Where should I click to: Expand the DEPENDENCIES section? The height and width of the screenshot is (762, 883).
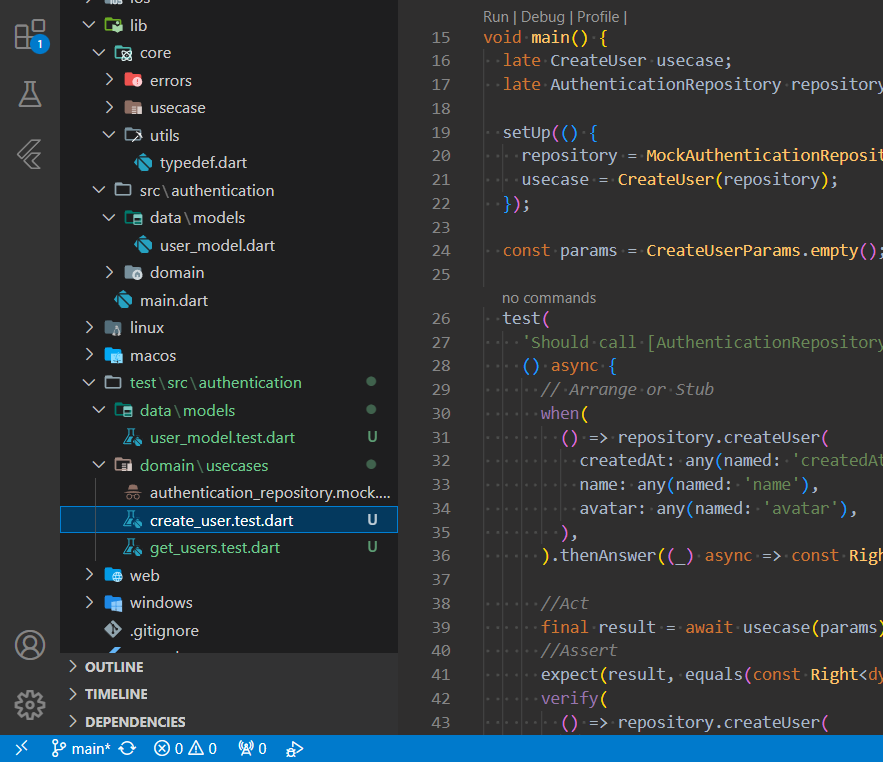[135, 721]
